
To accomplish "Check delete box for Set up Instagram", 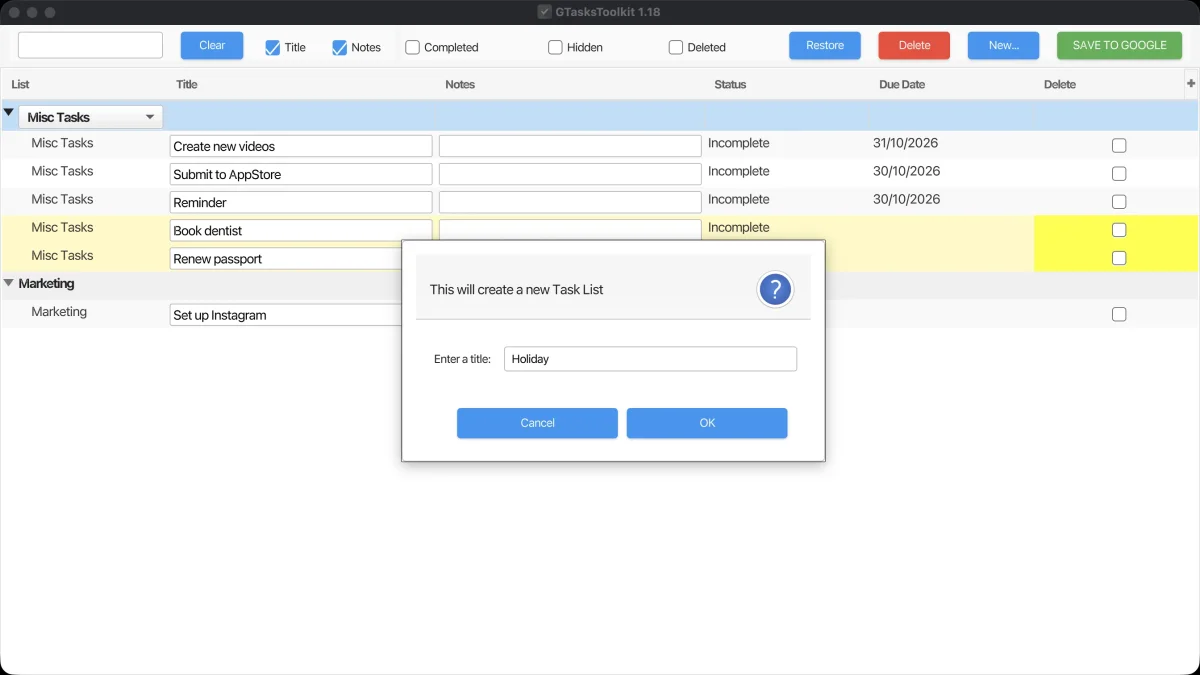I will coord(1119,314).
